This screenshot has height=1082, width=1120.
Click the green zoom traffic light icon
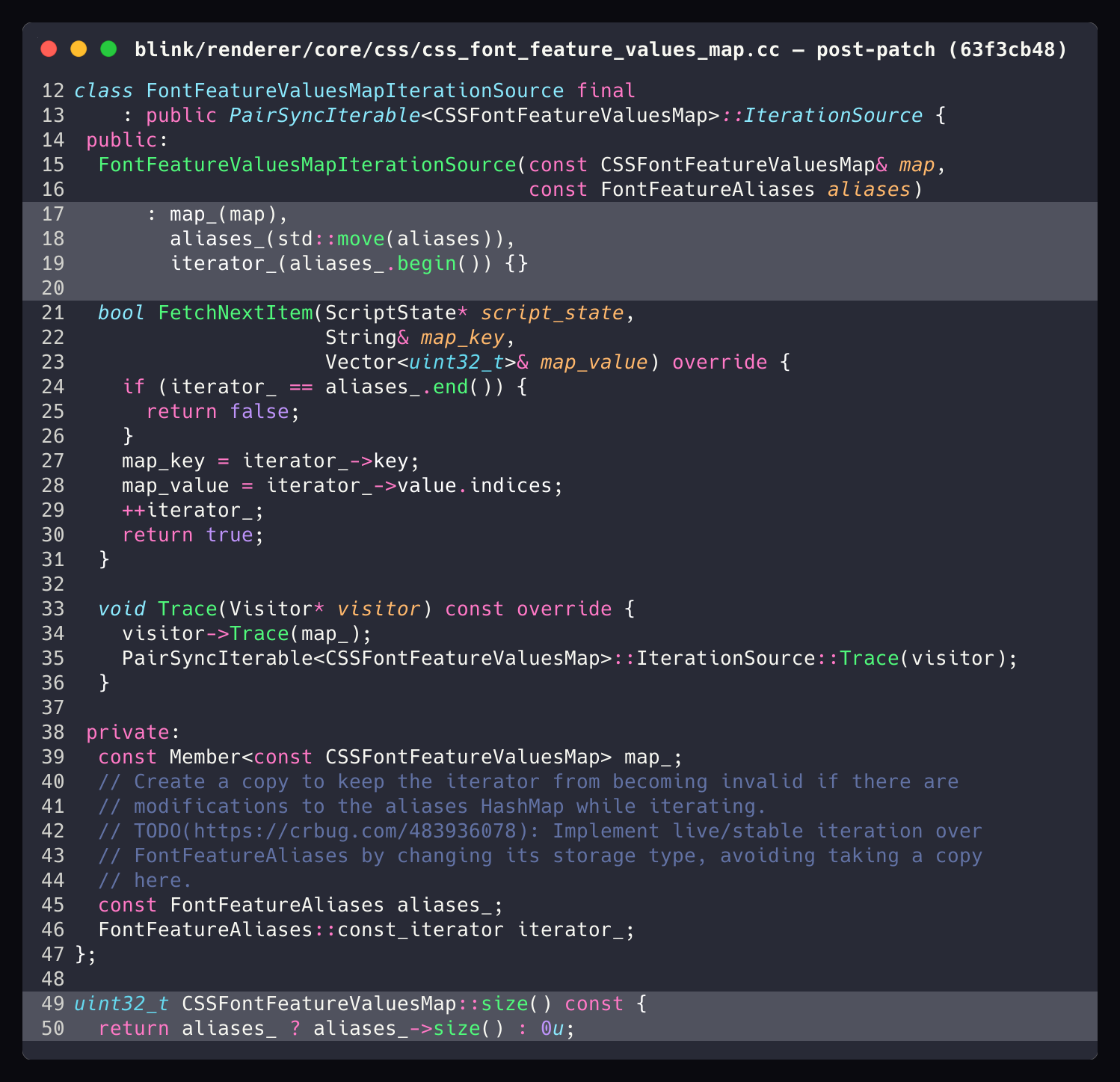(x=109, y=48)
